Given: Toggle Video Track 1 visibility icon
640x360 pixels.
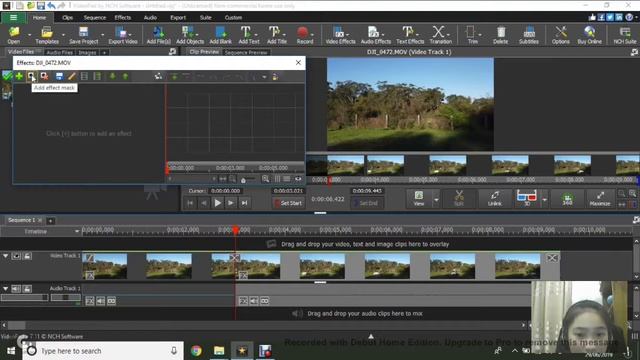Looking at the screenshot, I should tap(16, 256).
